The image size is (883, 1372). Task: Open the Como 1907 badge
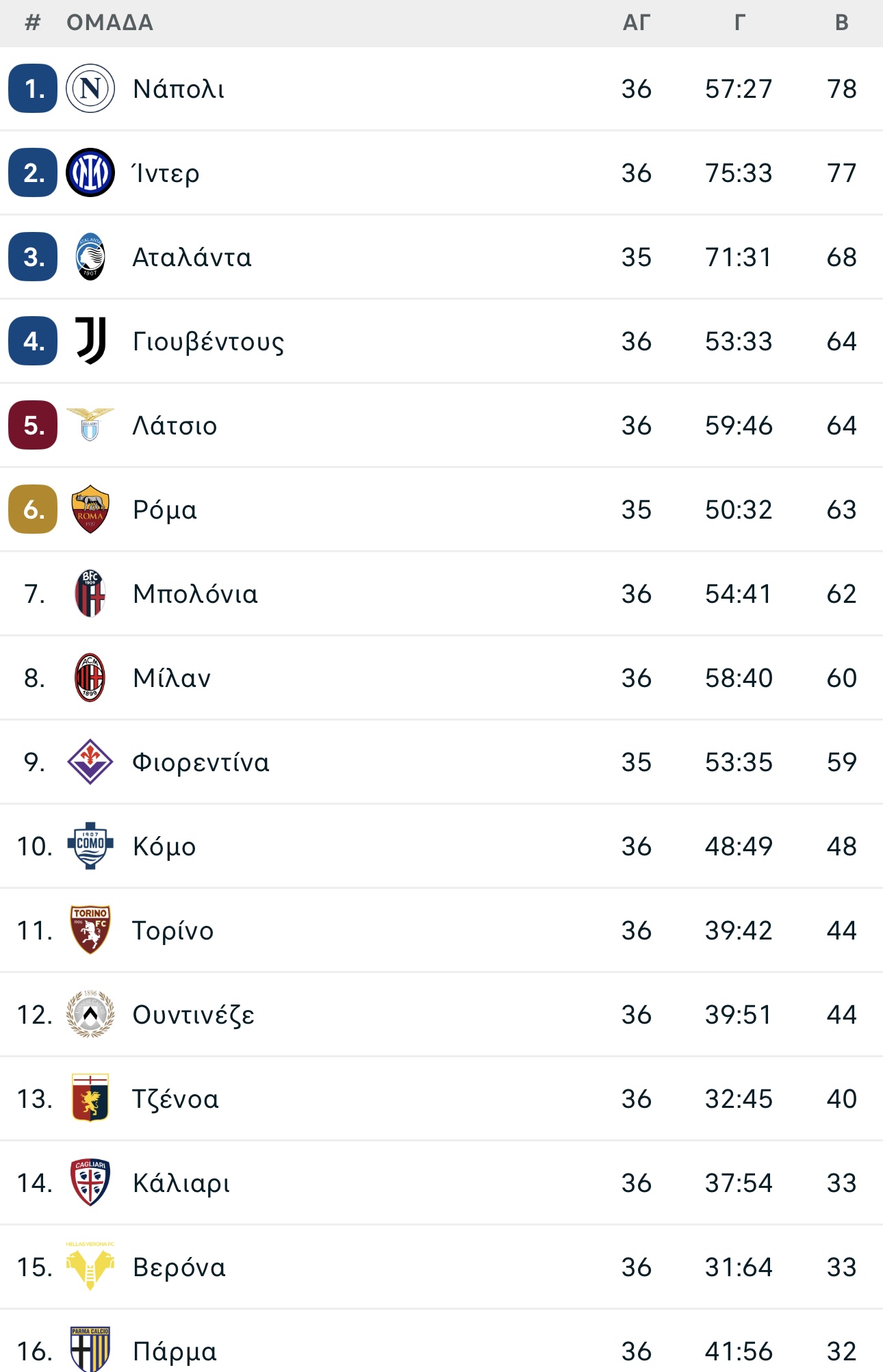click(90, 846)
